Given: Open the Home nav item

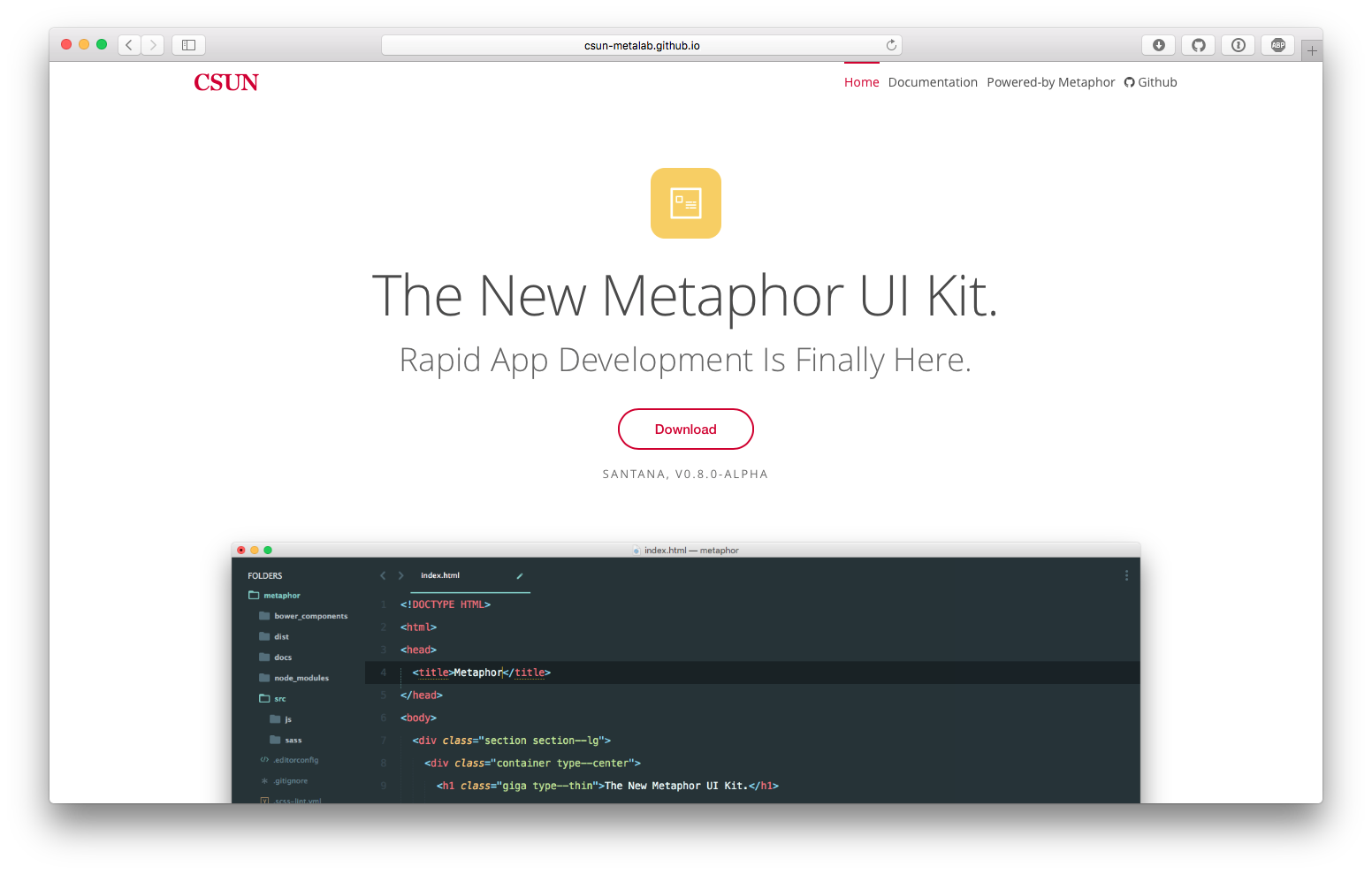Looking at the screenshot, I should 862,82.
